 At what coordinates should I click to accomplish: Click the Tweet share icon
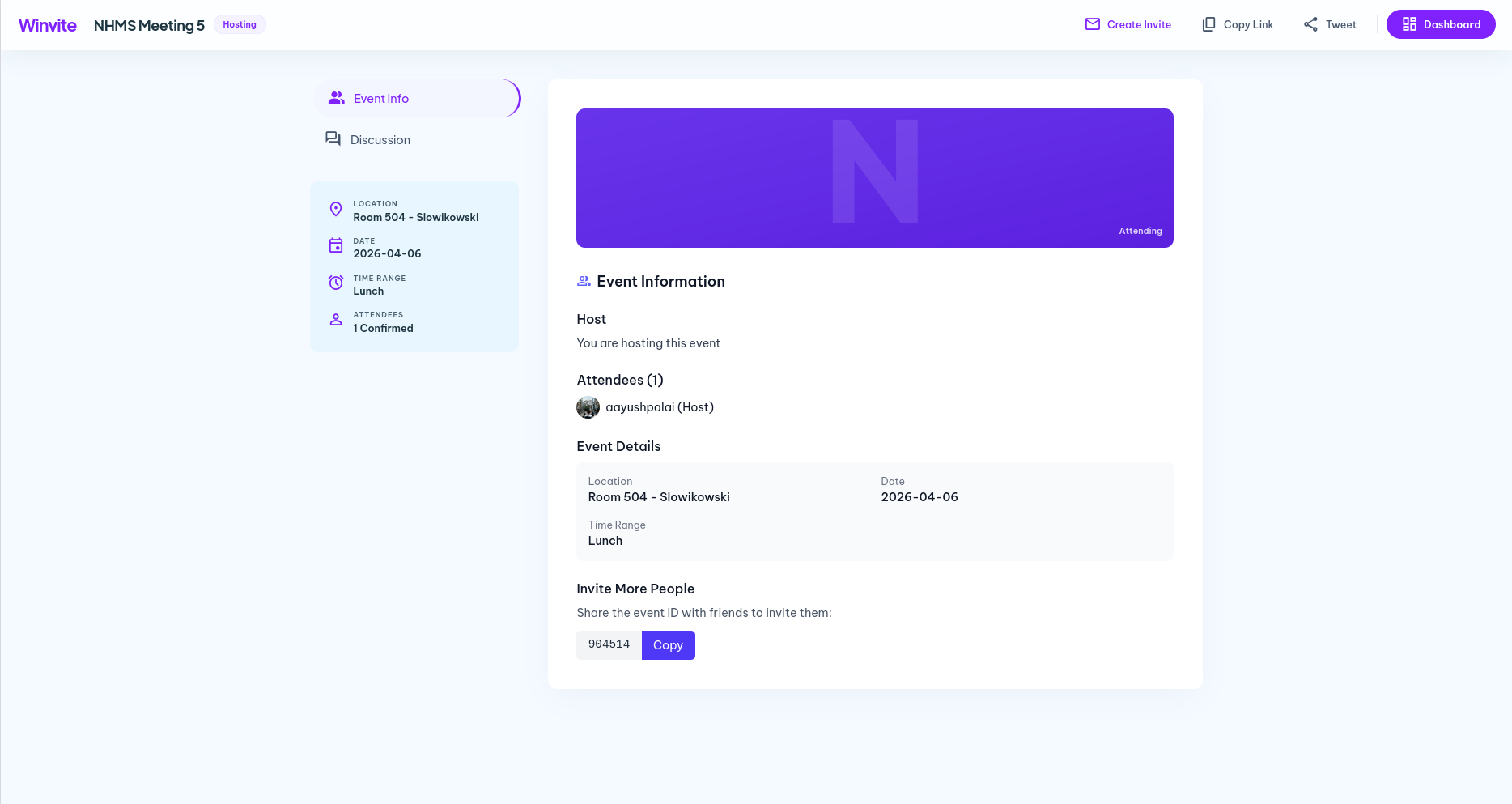point(1310,24)
